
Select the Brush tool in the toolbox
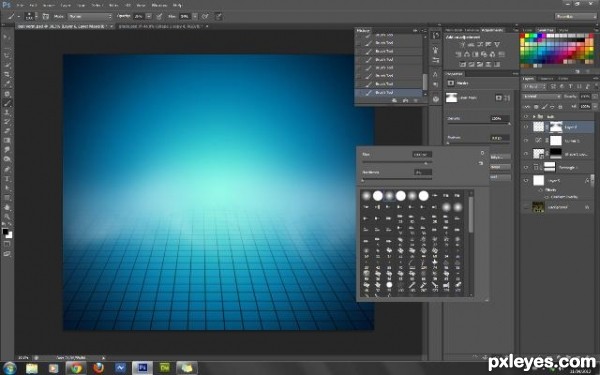coord(7,103)
